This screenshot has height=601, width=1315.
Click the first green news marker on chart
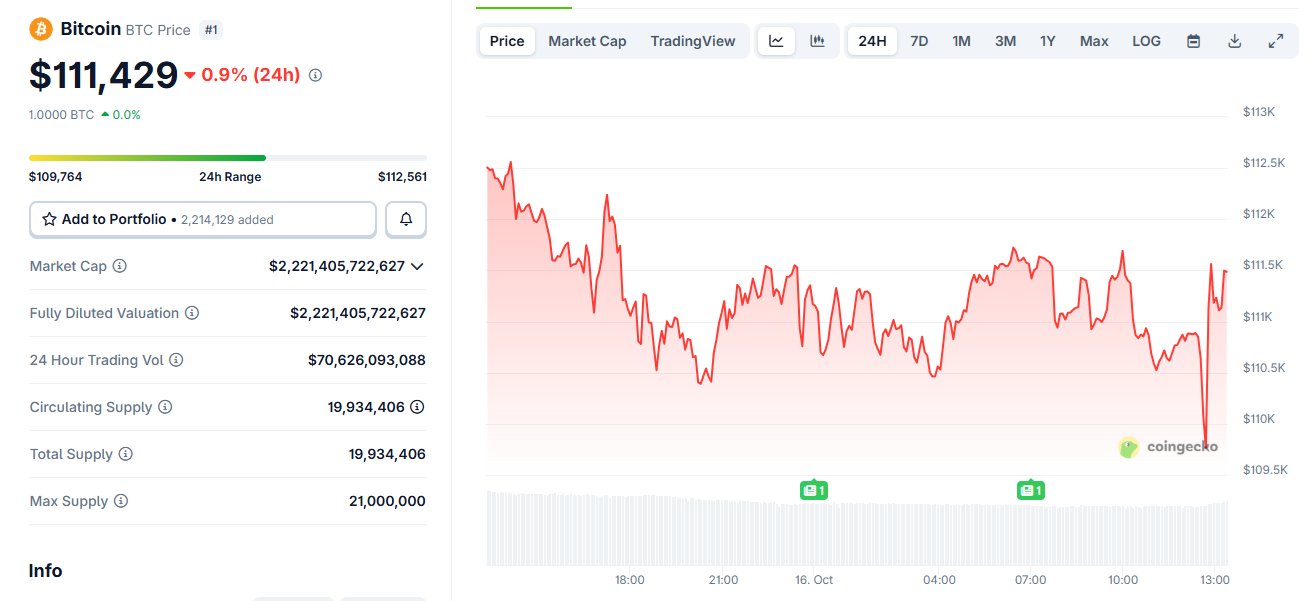click(813, 490)
